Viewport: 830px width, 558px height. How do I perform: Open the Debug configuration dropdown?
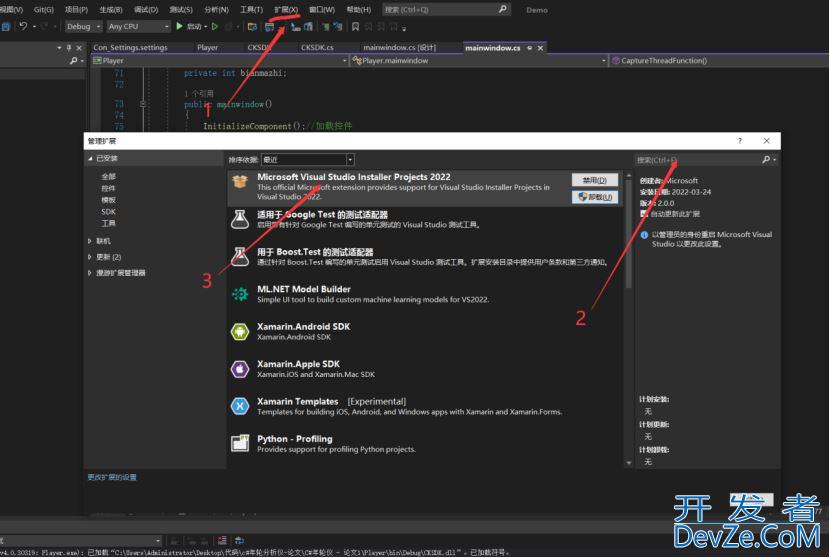point(83,26)
